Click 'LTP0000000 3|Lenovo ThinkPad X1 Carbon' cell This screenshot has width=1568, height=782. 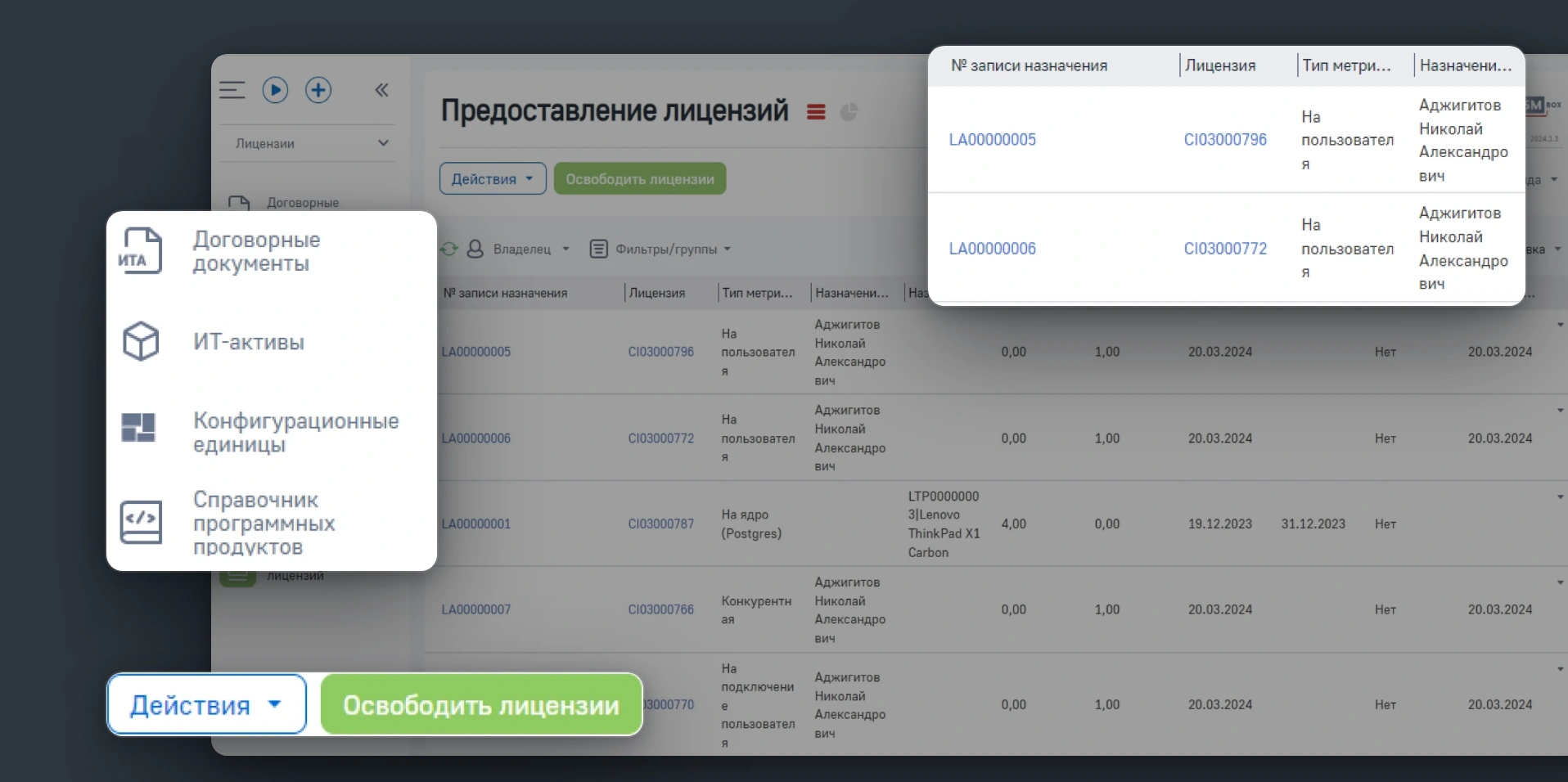(x=944, y=524)
